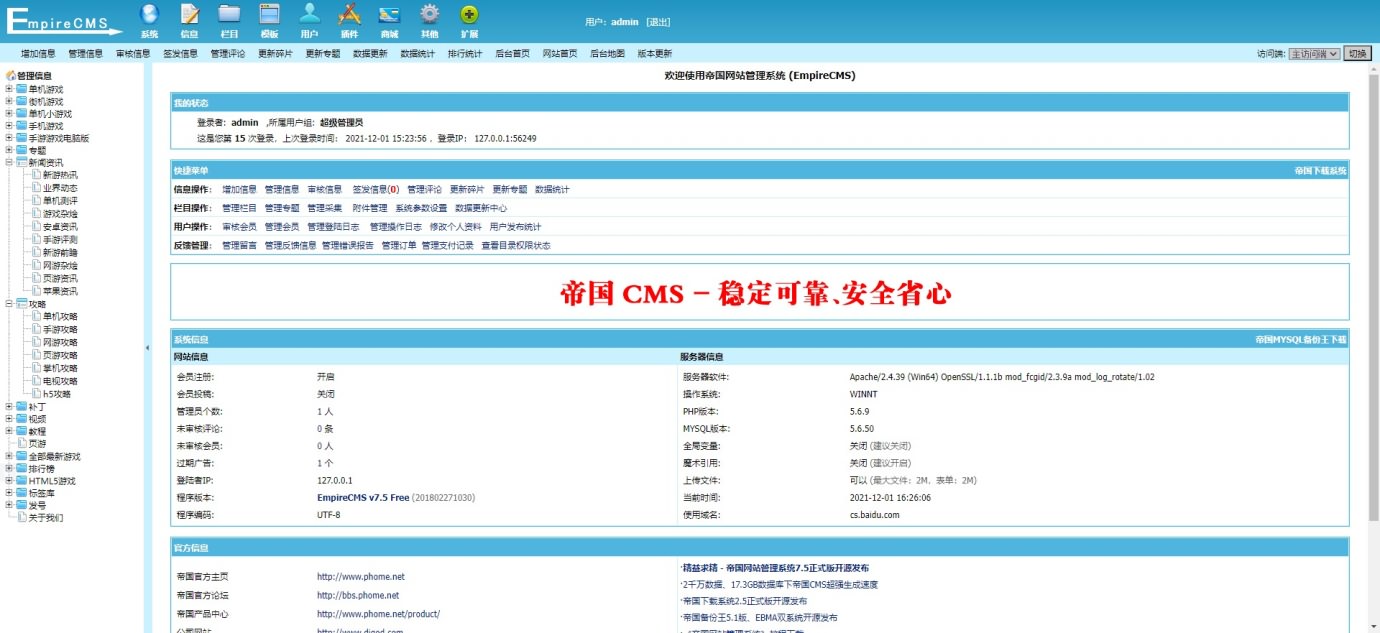Image resolution: width=1380 pixels, height=633 pixels.
Task: Open the 查看目录权限状态 link
Action: pyautogui.click(x=515, y=245)
